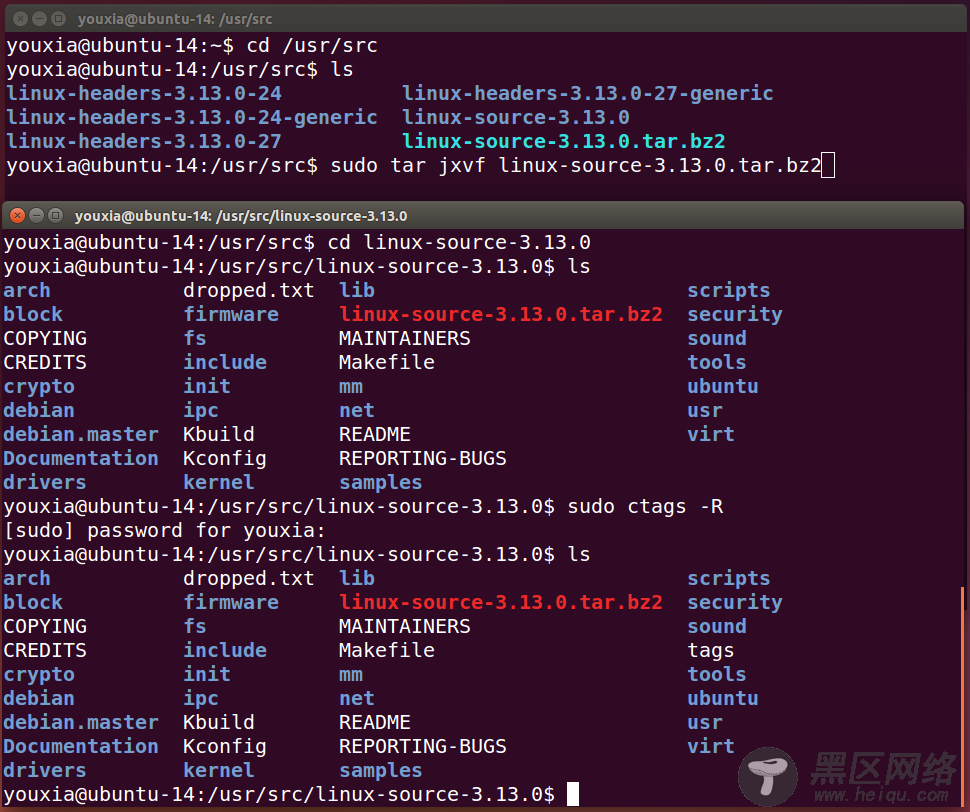
Task: Click the 'tags' file name
Action: [710, 651]
